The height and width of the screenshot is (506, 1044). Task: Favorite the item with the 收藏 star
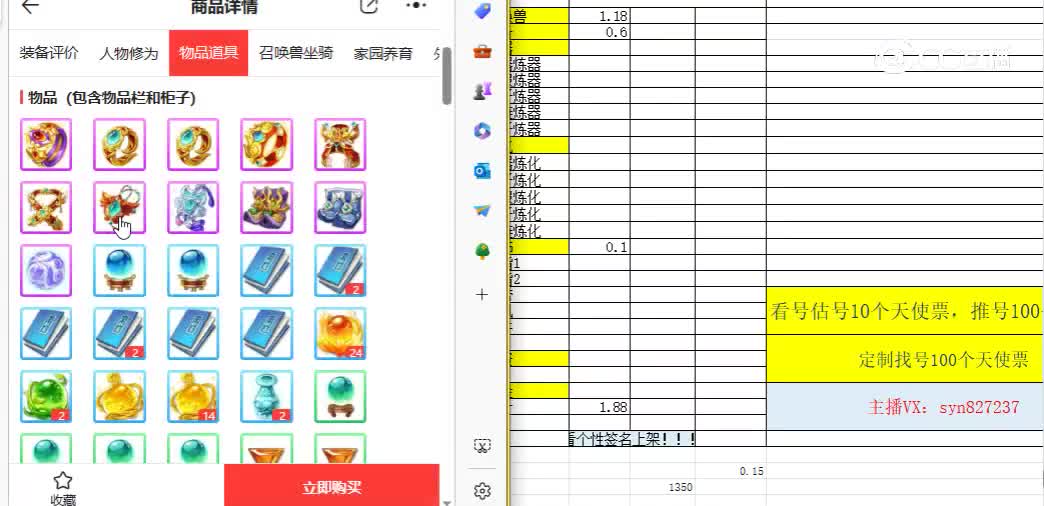[x=63, y=489]
